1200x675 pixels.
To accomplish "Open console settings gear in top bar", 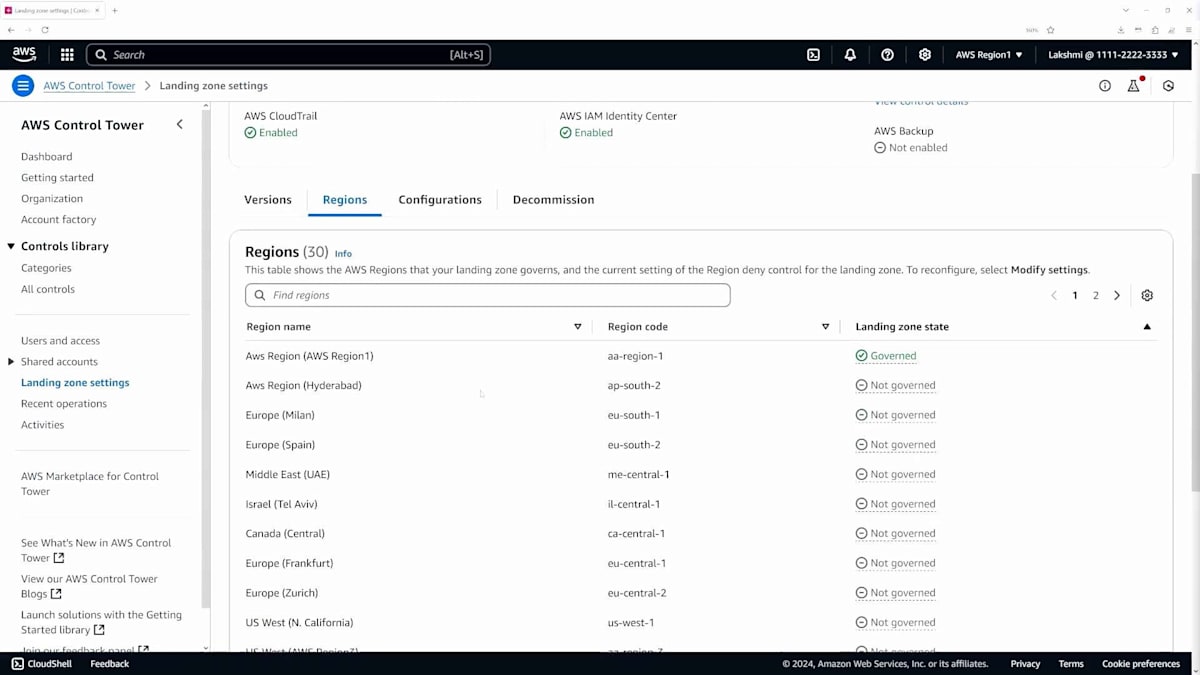I will (925, 55).
